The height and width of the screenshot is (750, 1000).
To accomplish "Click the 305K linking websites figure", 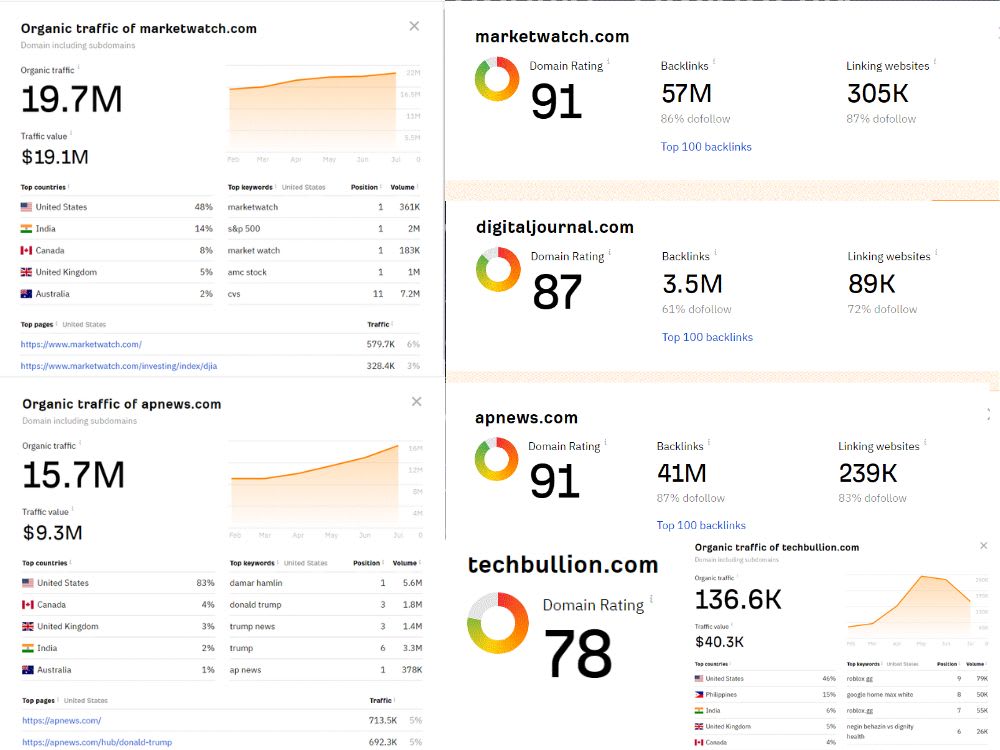I will (878, 94).
